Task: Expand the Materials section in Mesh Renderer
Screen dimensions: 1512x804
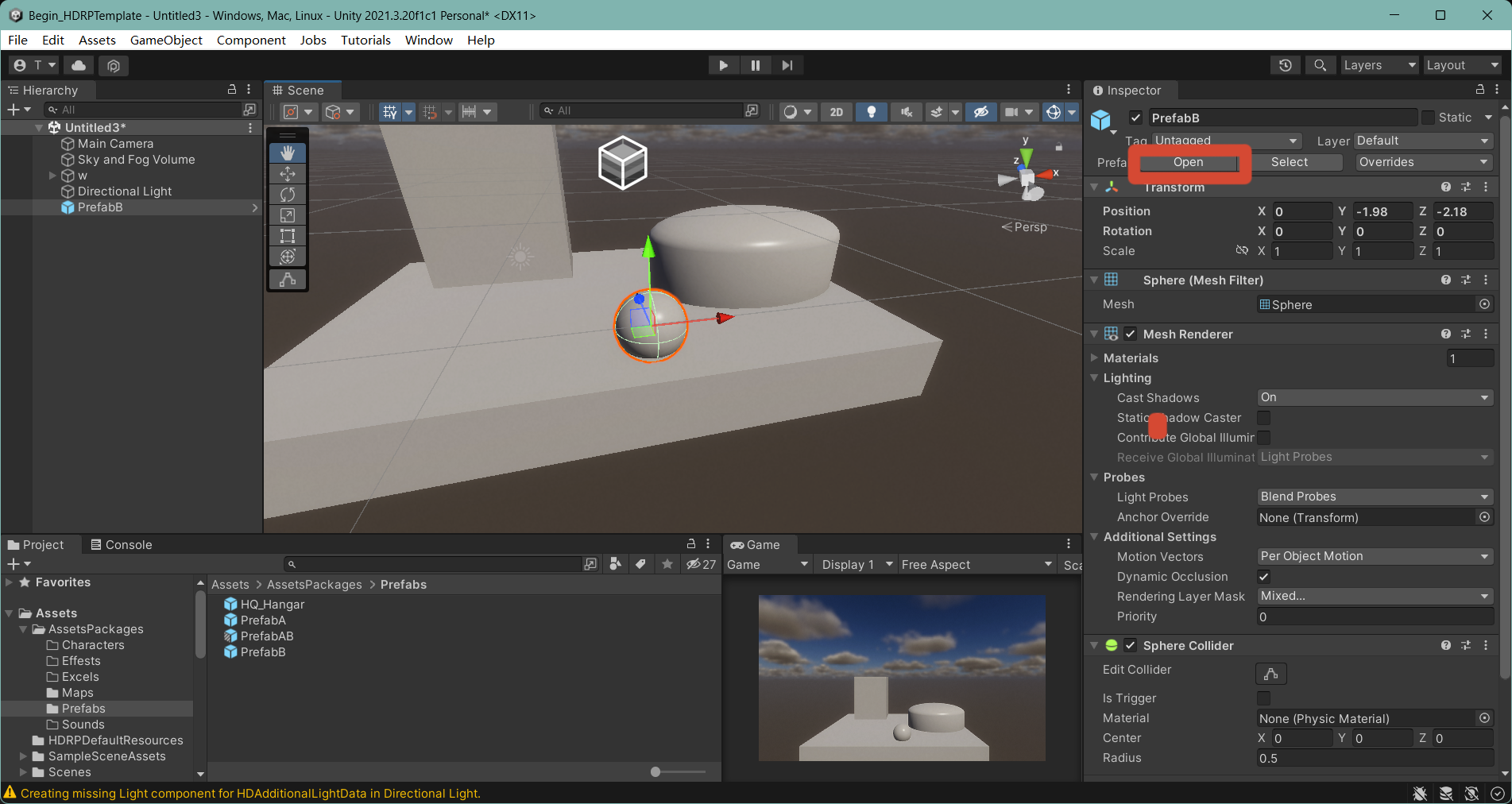Action: coord(1094,358)
